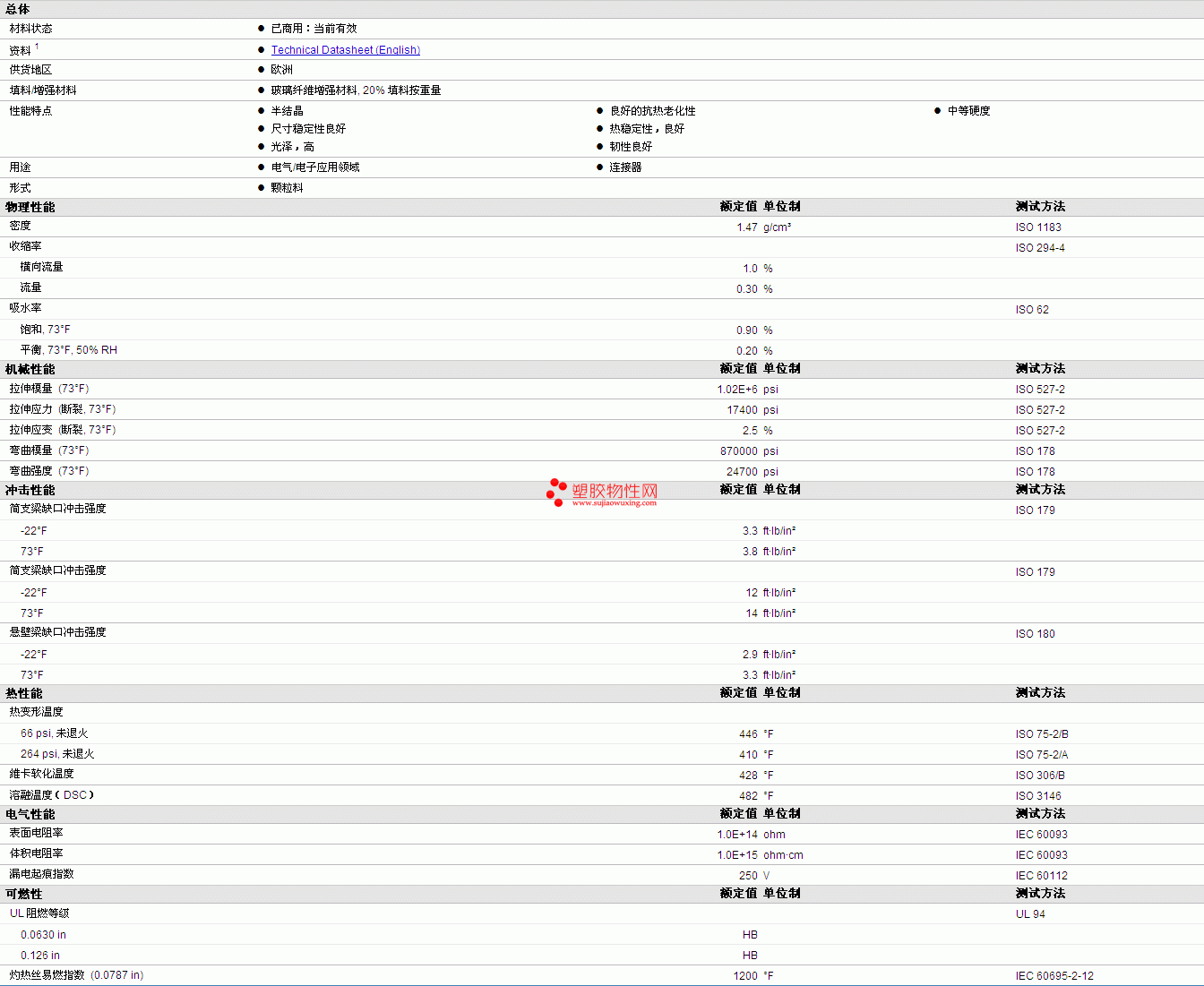This screenshot has width=1204, height=986.
Task: Click the 机械性能 section header
Action: (x=30, y=369)
